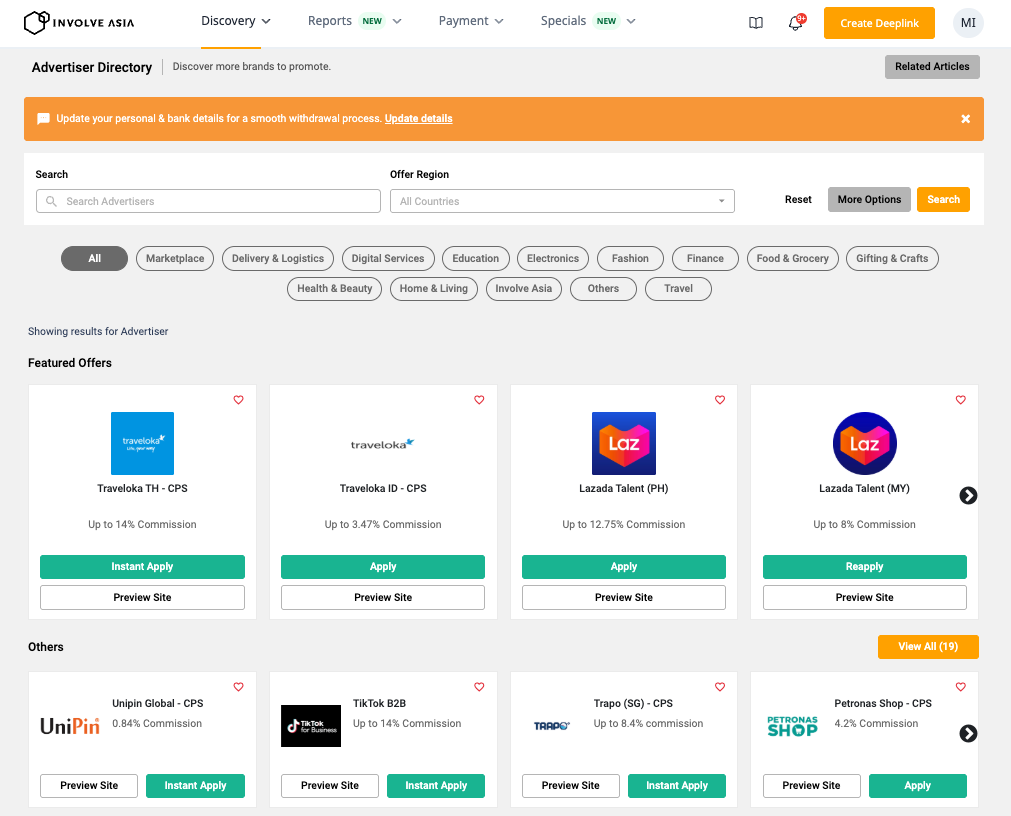Show next Others offers with arrow

(968, 733)
